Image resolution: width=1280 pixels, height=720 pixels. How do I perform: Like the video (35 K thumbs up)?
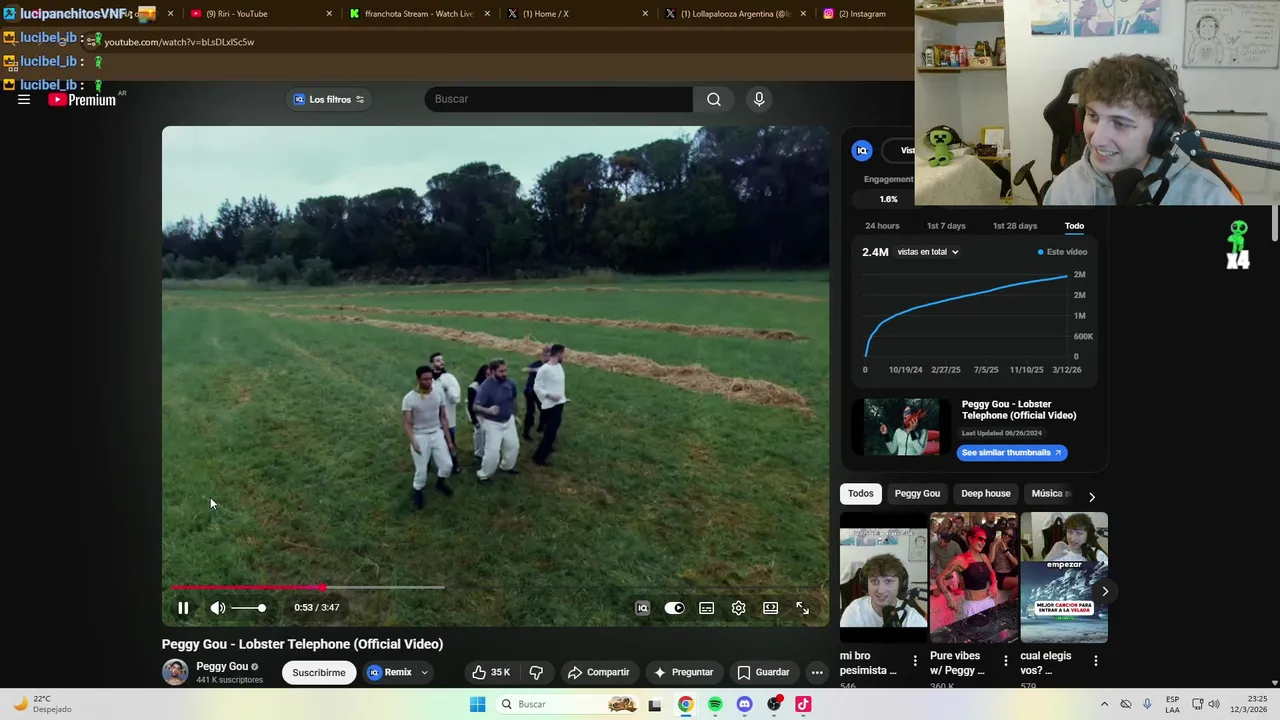point(492,672)
